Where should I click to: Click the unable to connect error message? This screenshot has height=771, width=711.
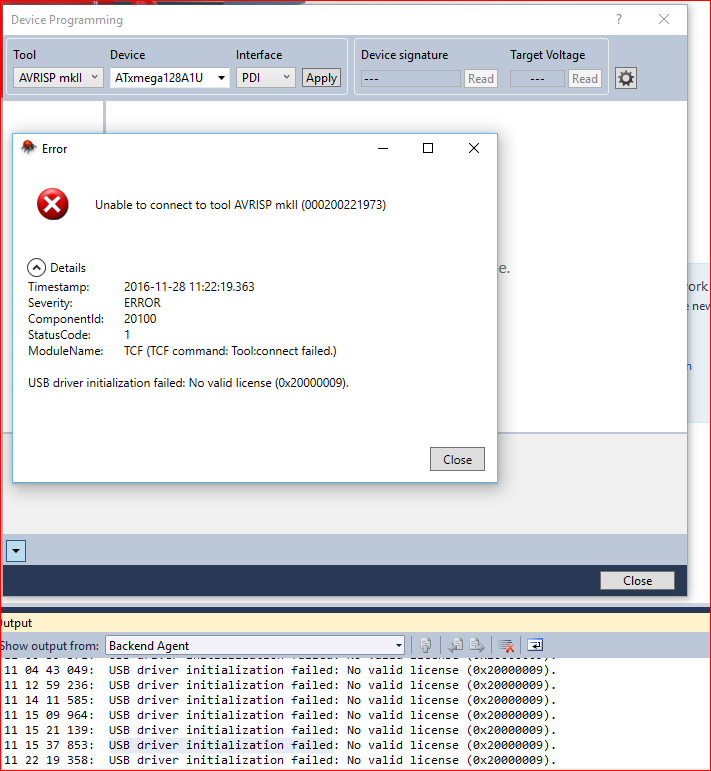[240, 205]
